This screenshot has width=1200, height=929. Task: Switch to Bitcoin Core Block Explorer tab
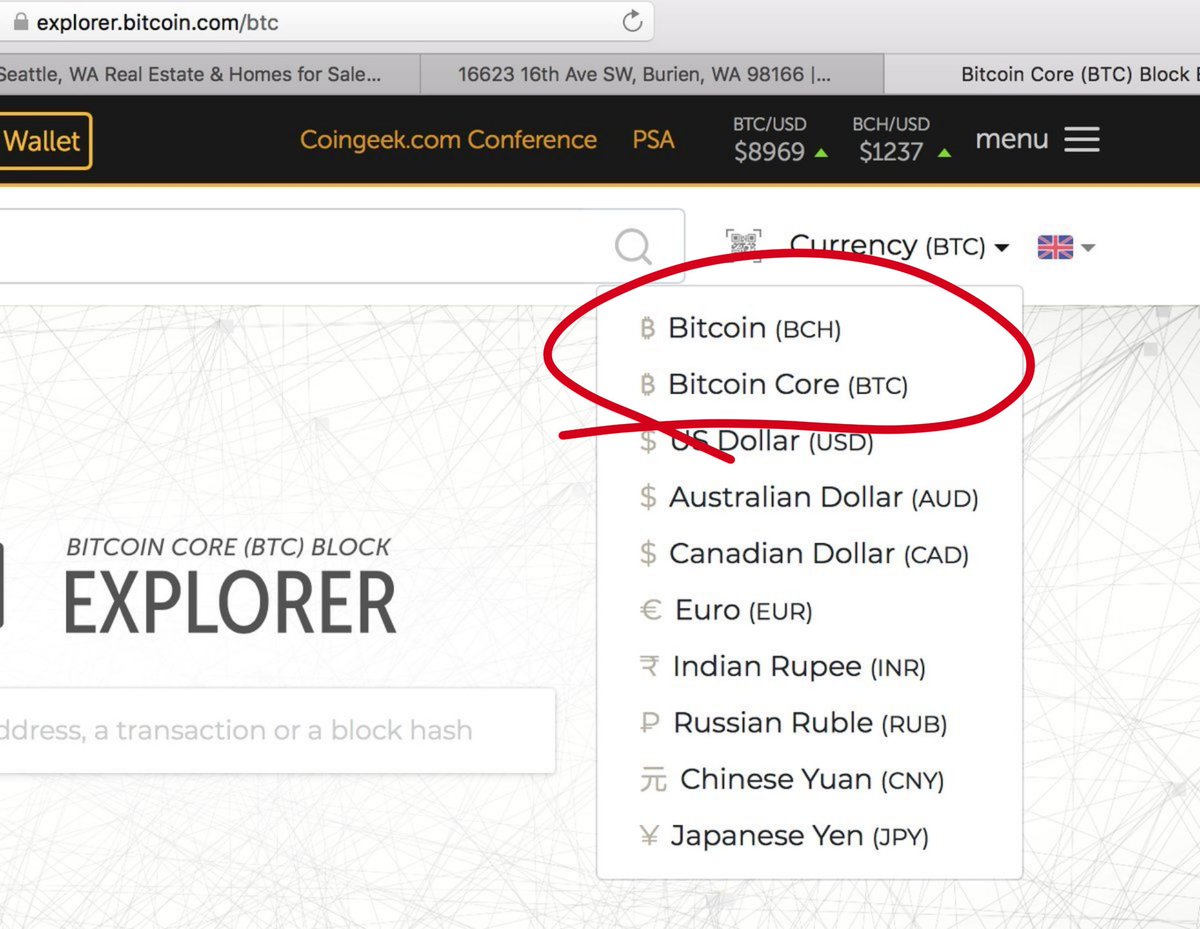coord(1042,74)
